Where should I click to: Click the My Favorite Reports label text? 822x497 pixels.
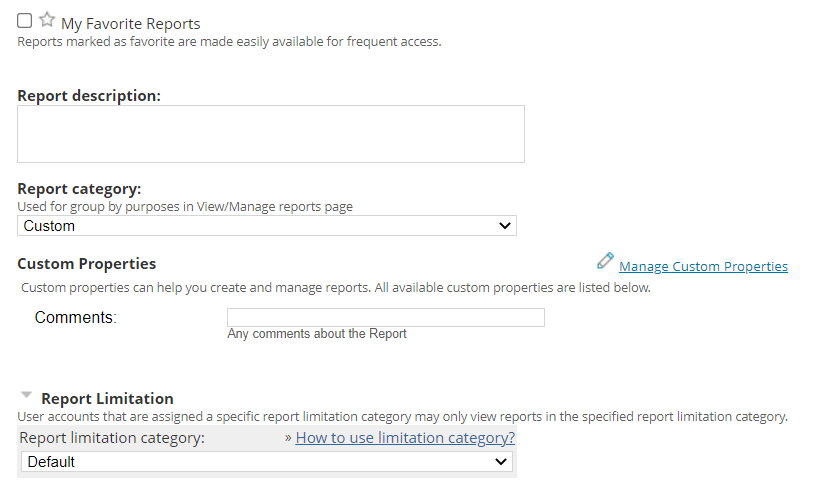click(130, 23)
